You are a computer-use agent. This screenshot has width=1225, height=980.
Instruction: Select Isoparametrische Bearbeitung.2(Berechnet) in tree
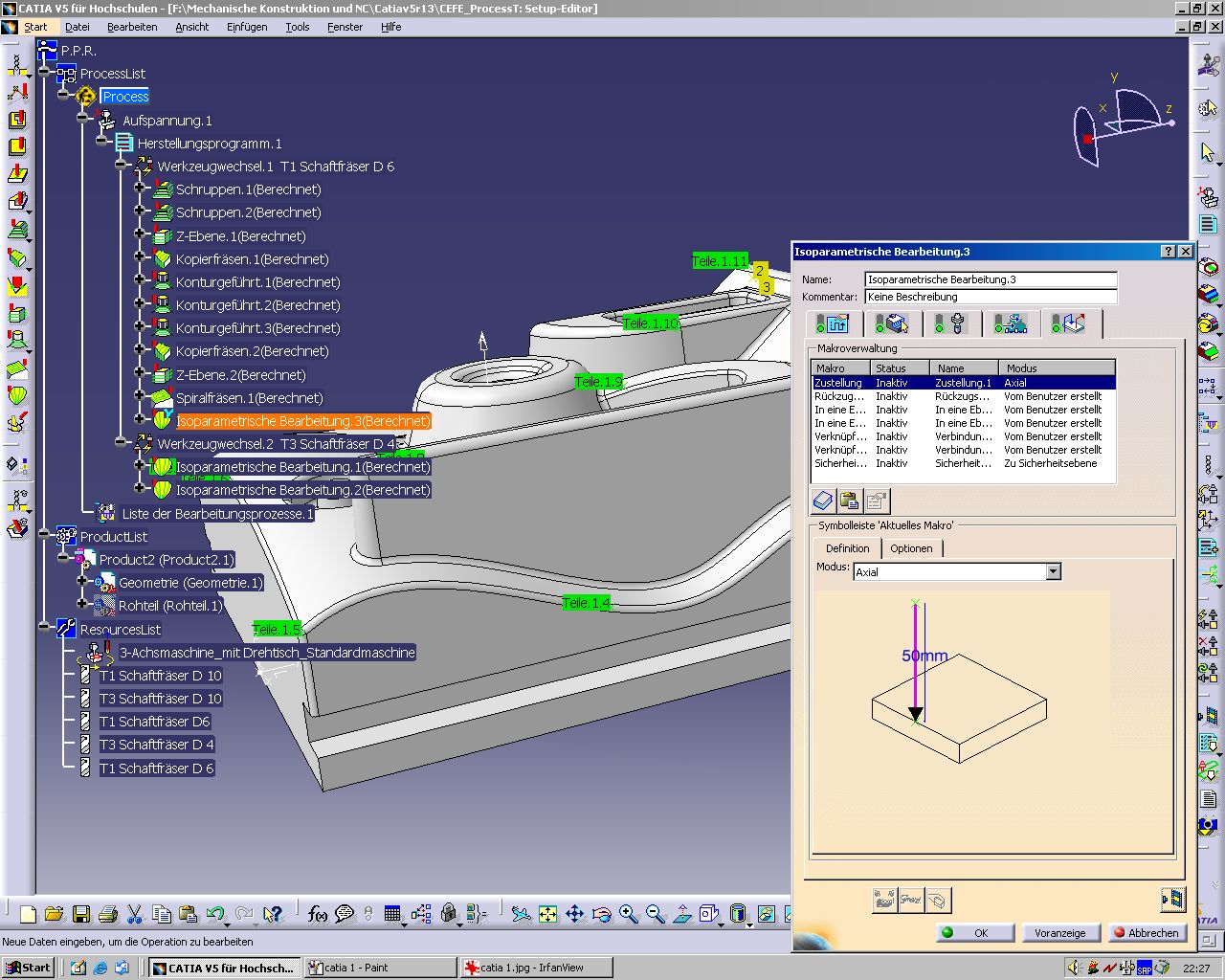point(302,490)
